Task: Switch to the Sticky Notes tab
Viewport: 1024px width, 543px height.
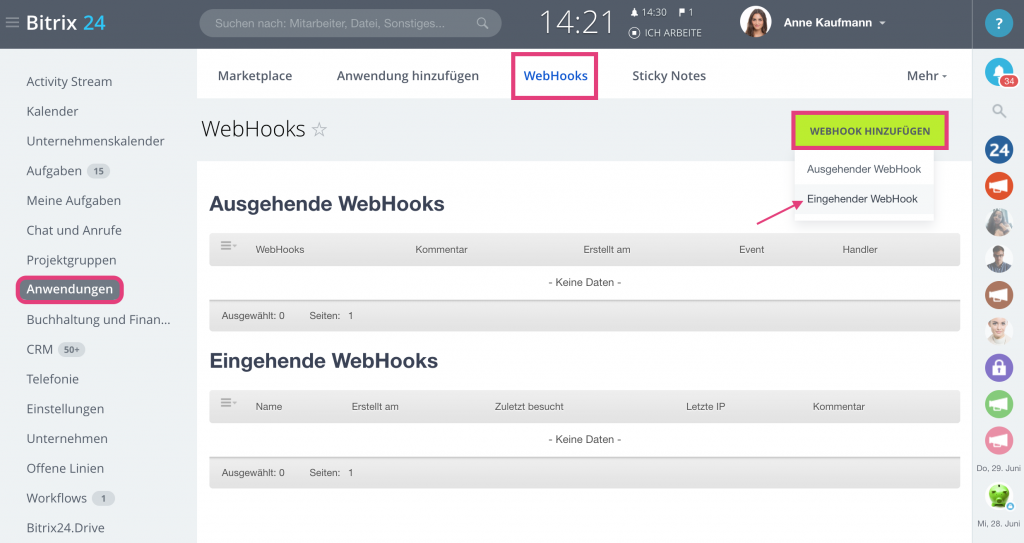Action: (669, 76)
